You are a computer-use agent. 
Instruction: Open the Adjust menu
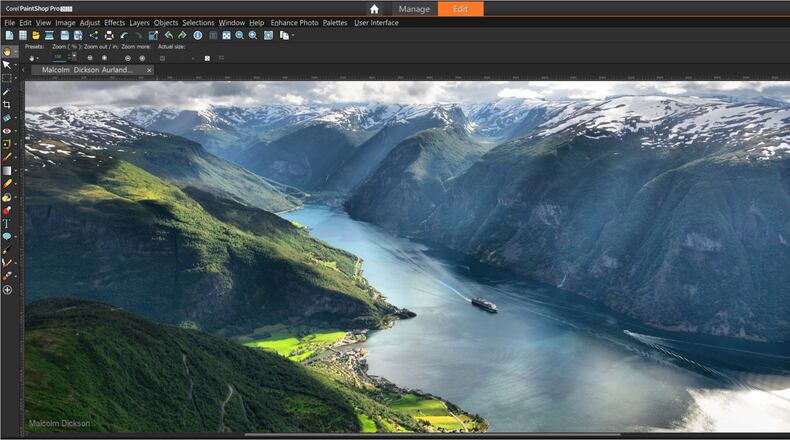pos(90,23)
